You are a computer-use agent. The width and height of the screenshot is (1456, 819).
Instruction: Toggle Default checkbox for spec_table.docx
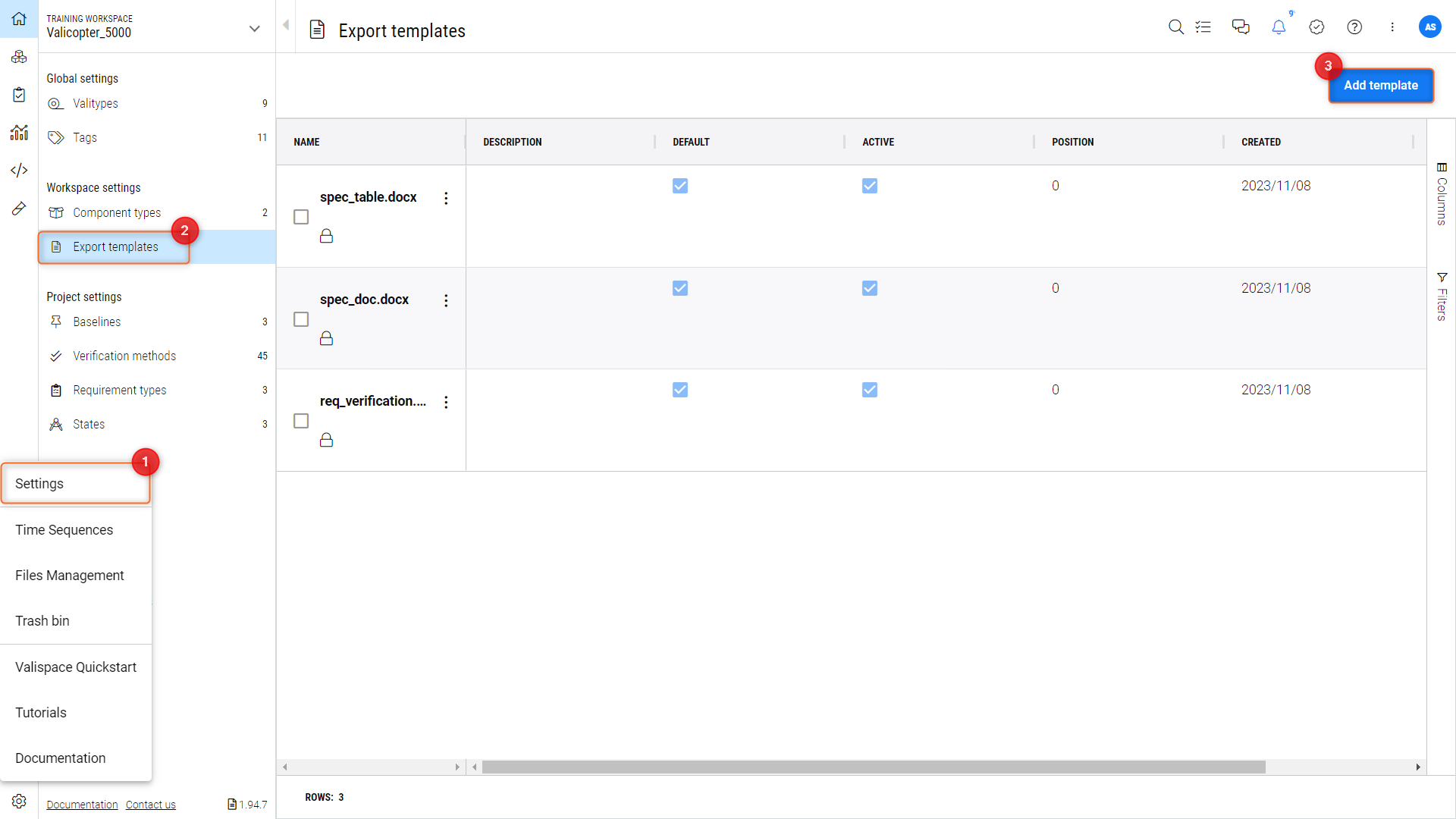tap(680, 186)
